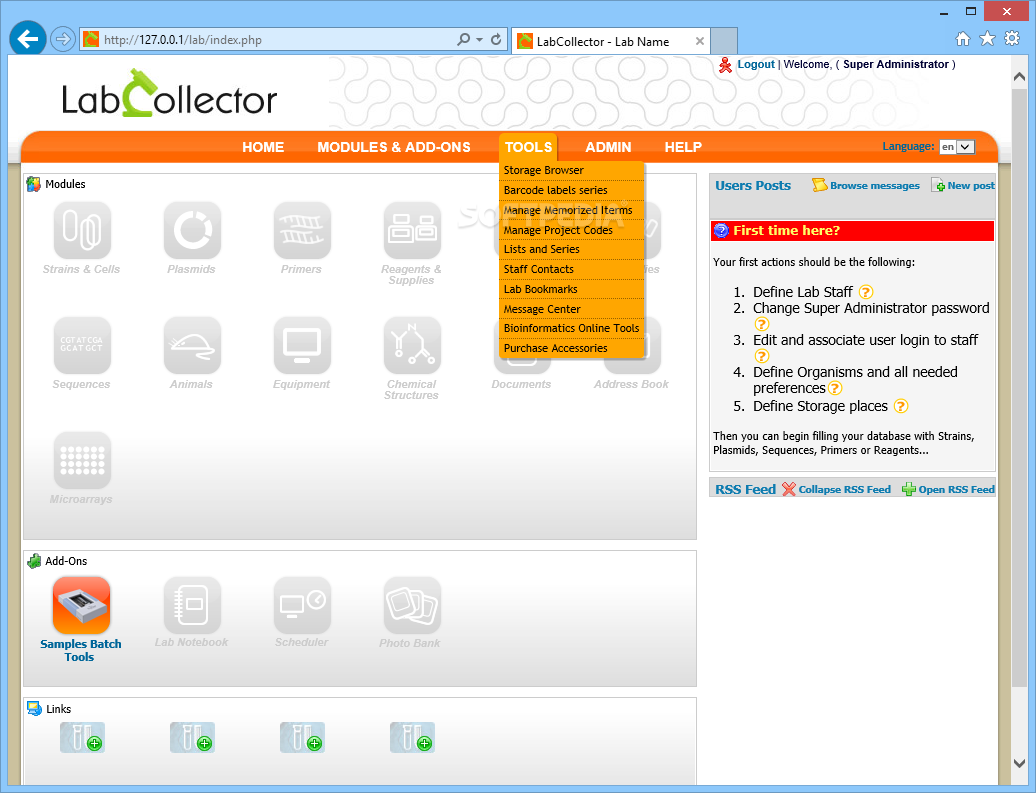Open the Reagents & Supplies module icon
Image resolution: width=1036 pixels, height=793 pixels.
[412, 230]
